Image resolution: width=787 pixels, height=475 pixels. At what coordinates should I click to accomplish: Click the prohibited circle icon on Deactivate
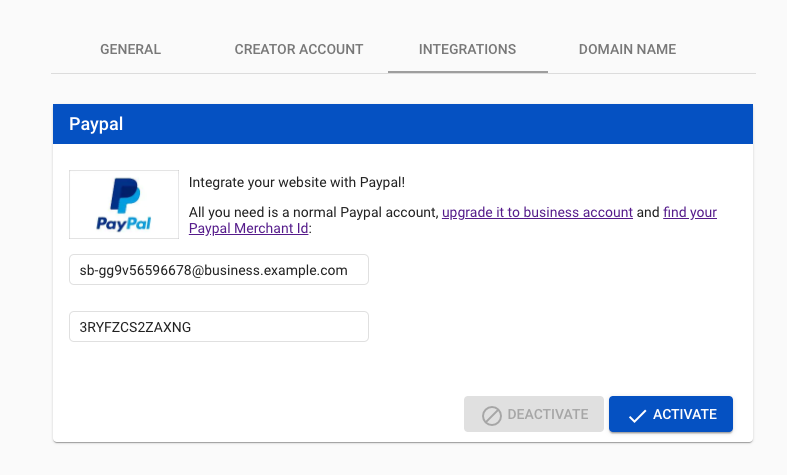491,416
